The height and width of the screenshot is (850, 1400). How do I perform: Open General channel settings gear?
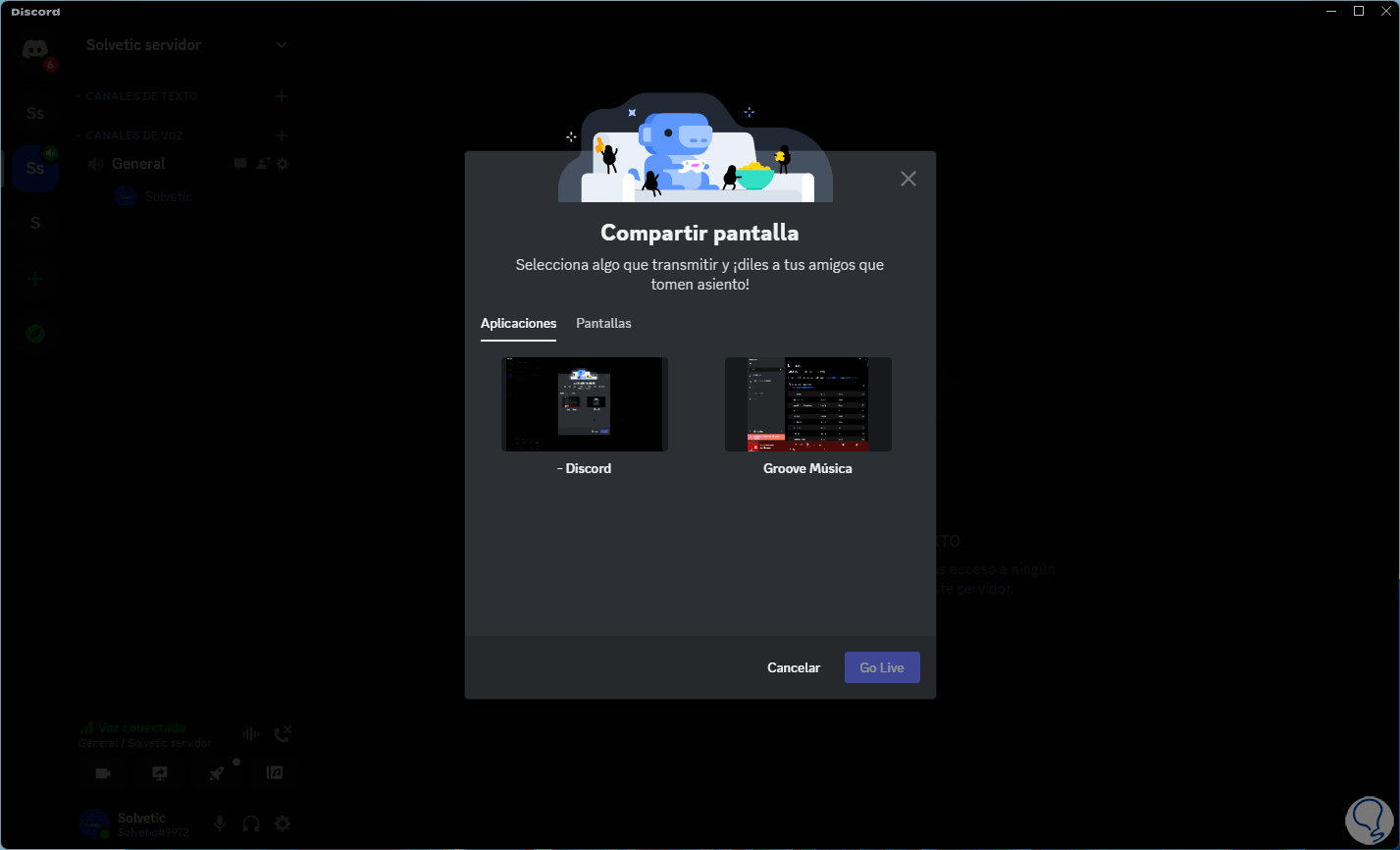click(283, 164)
